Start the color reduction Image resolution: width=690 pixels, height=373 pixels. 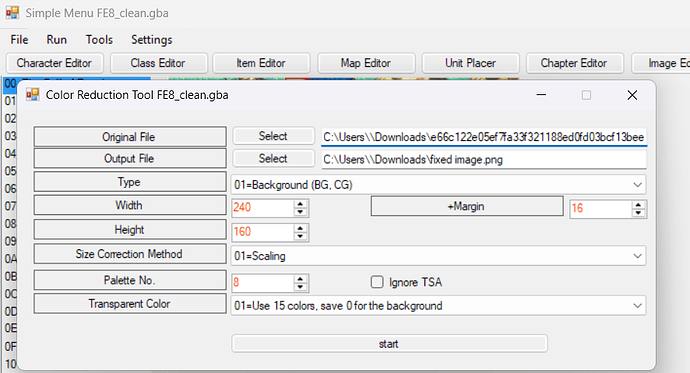pyautogui.click(x=389, y=344)
